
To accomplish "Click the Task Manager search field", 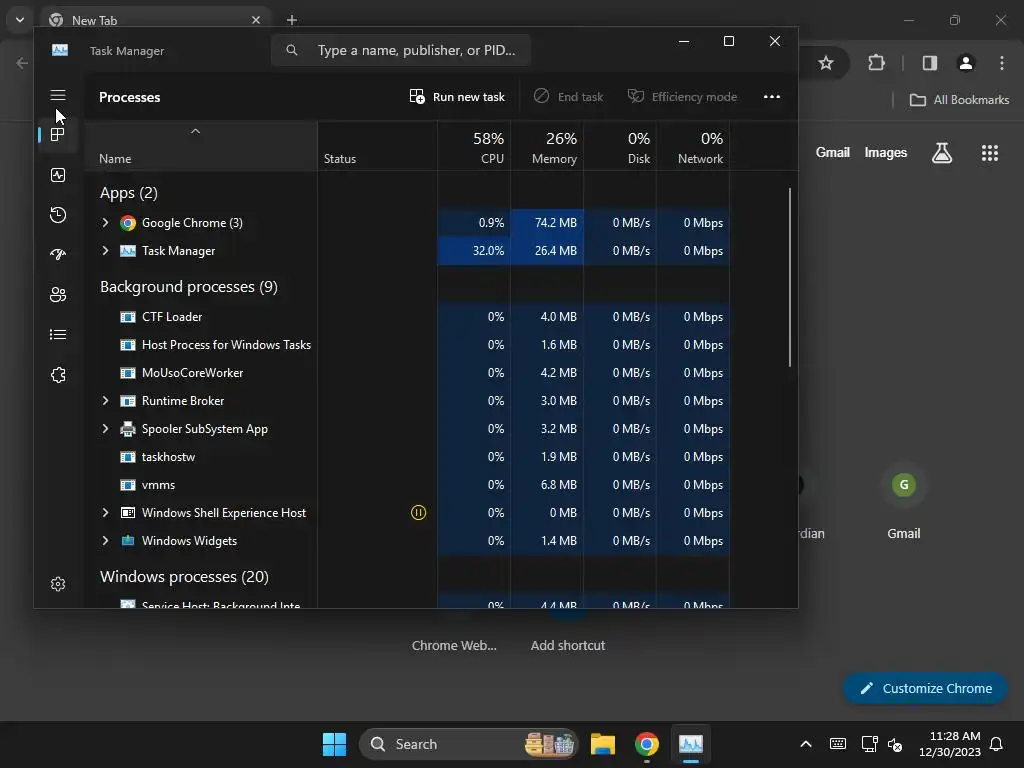I will [400, 50].
